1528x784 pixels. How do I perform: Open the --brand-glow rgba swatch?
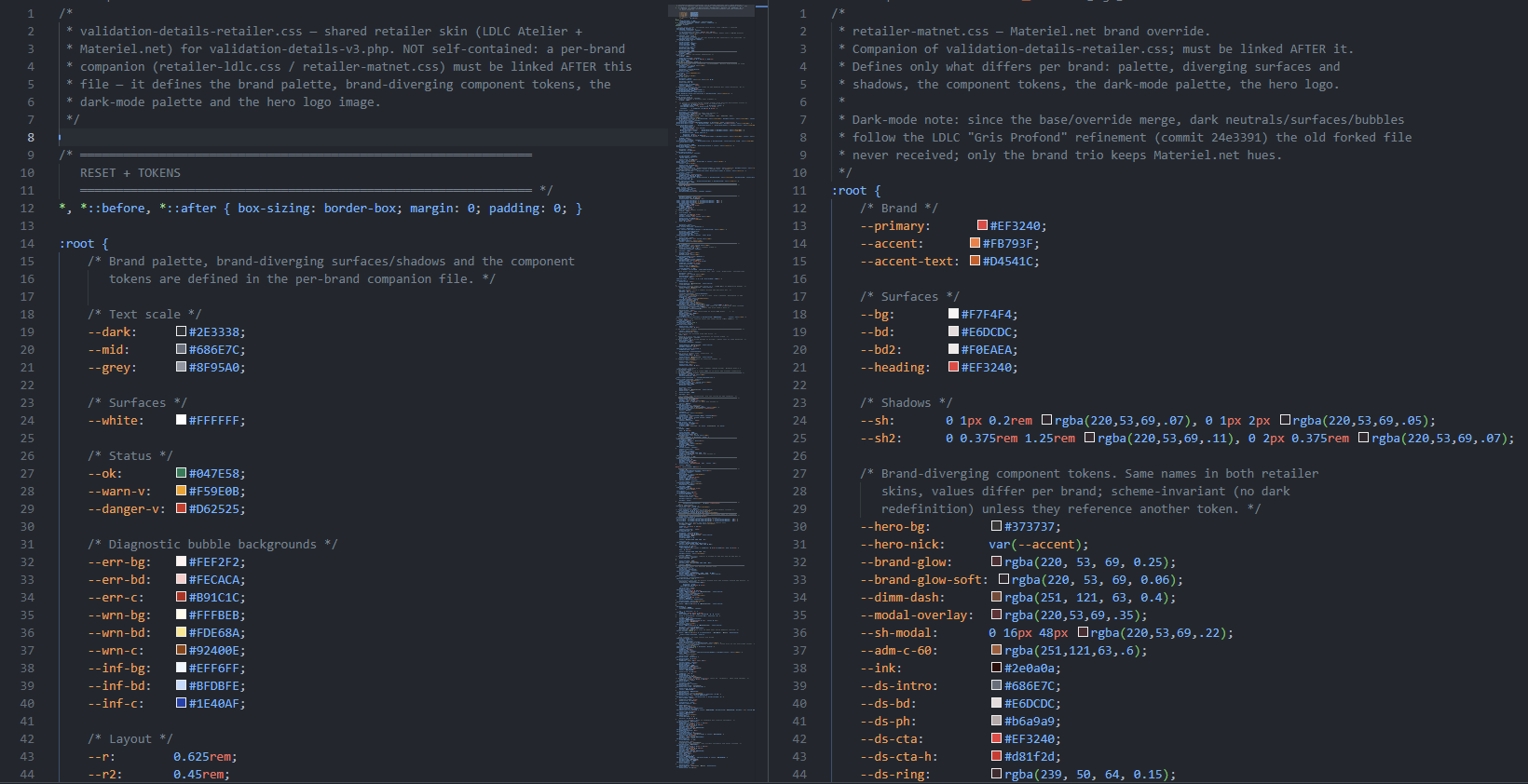(996, 561)
